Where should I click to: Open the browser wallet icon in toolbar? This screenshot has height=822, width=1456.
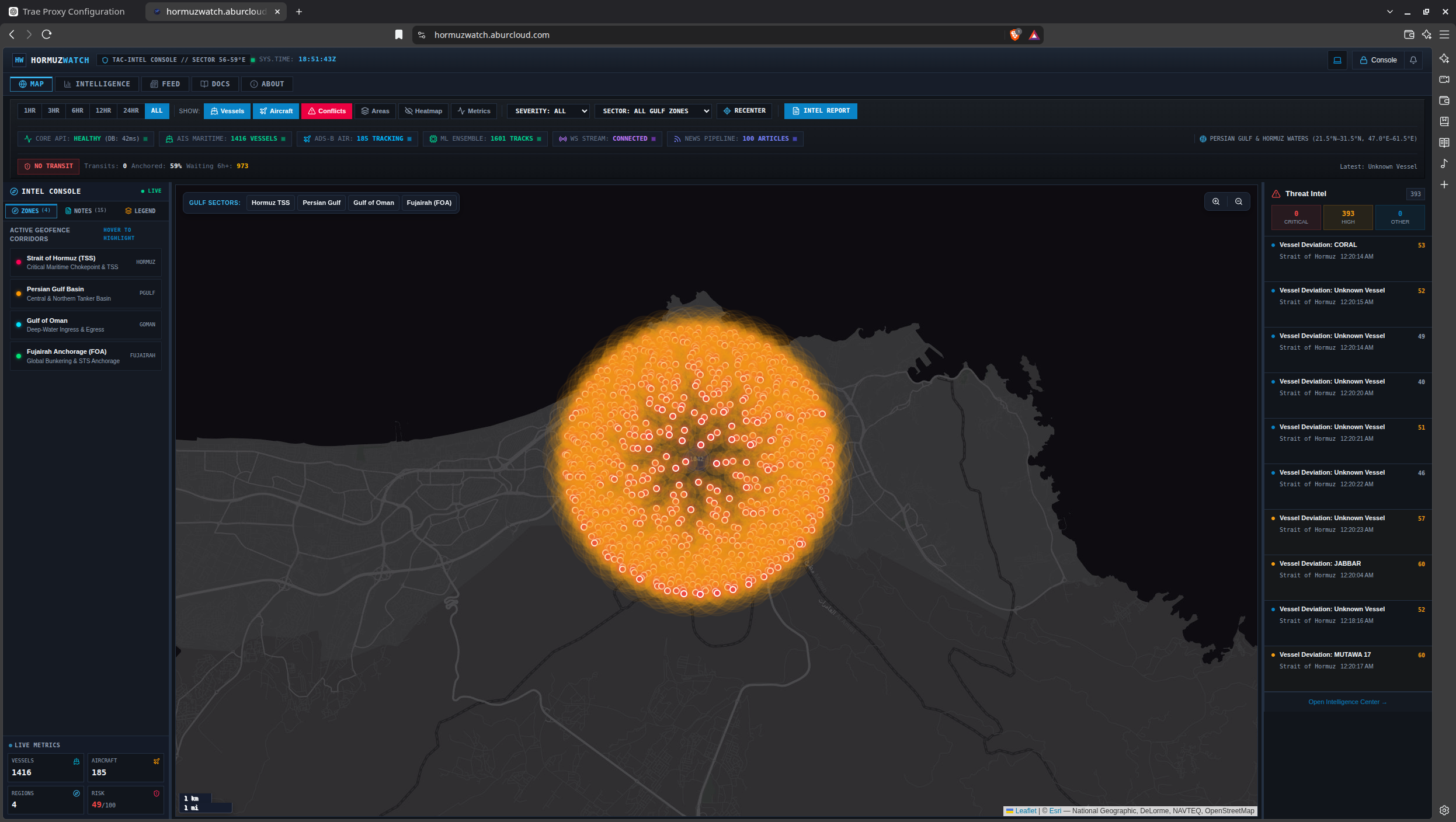pos(1409,35)
